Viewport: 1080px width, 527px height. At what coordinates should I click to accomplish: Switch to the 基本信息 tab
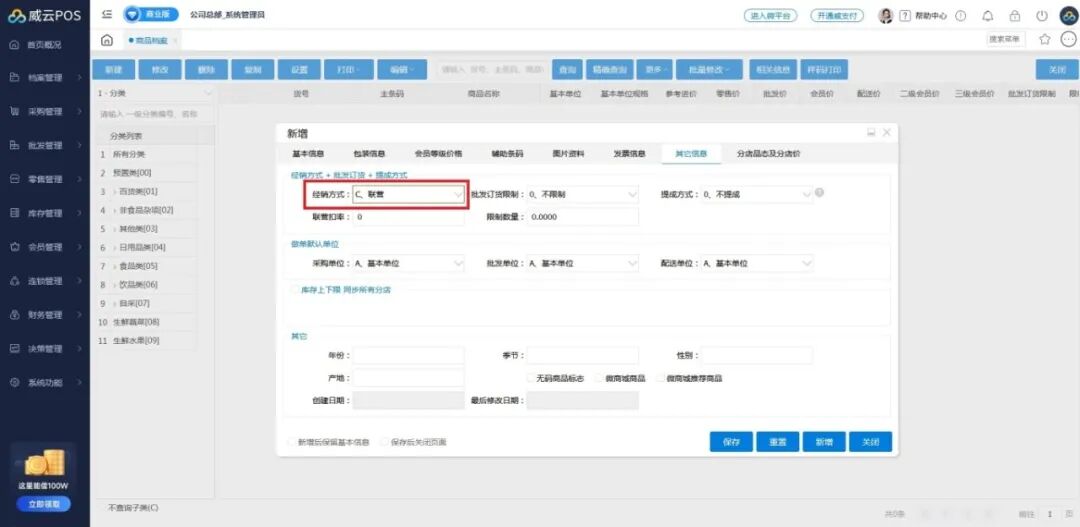click(308, 154)
